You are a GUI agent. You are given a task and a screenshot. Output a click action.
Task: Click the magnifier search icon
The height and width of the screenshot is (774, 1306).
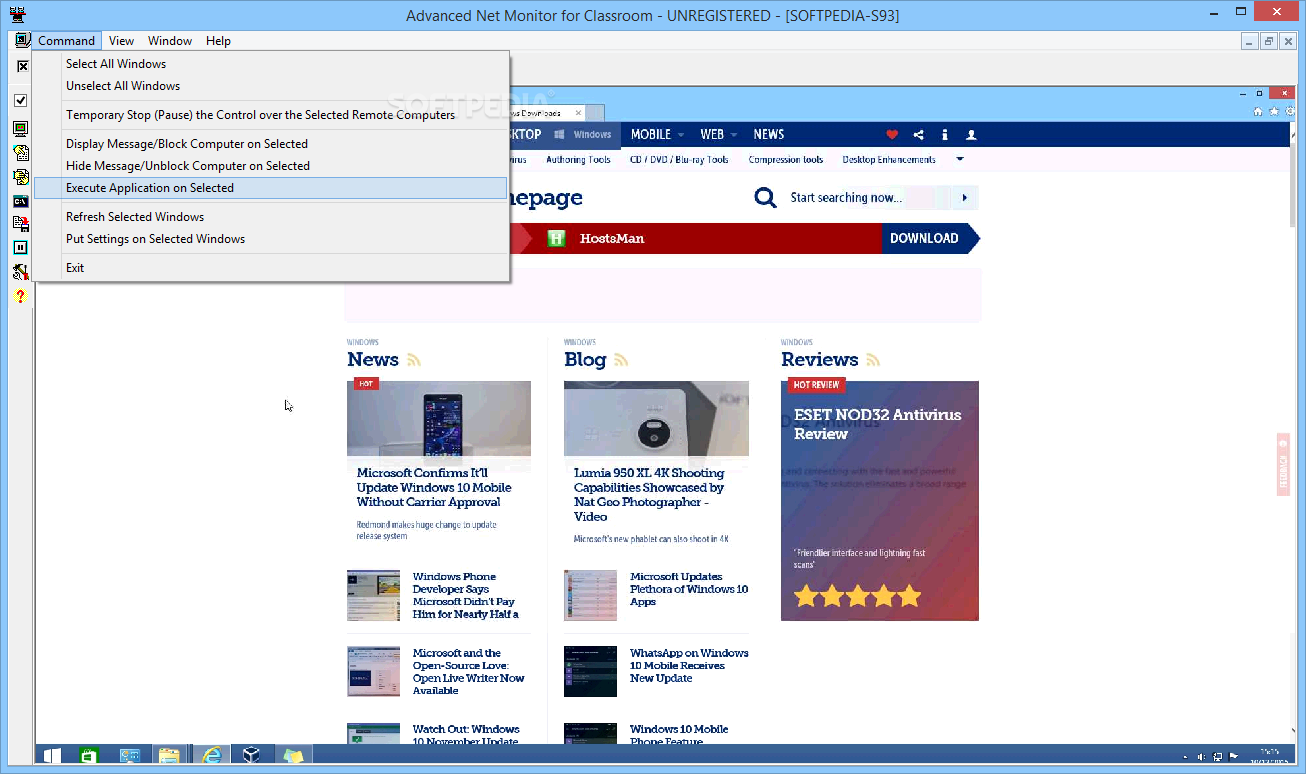(765, 198)
